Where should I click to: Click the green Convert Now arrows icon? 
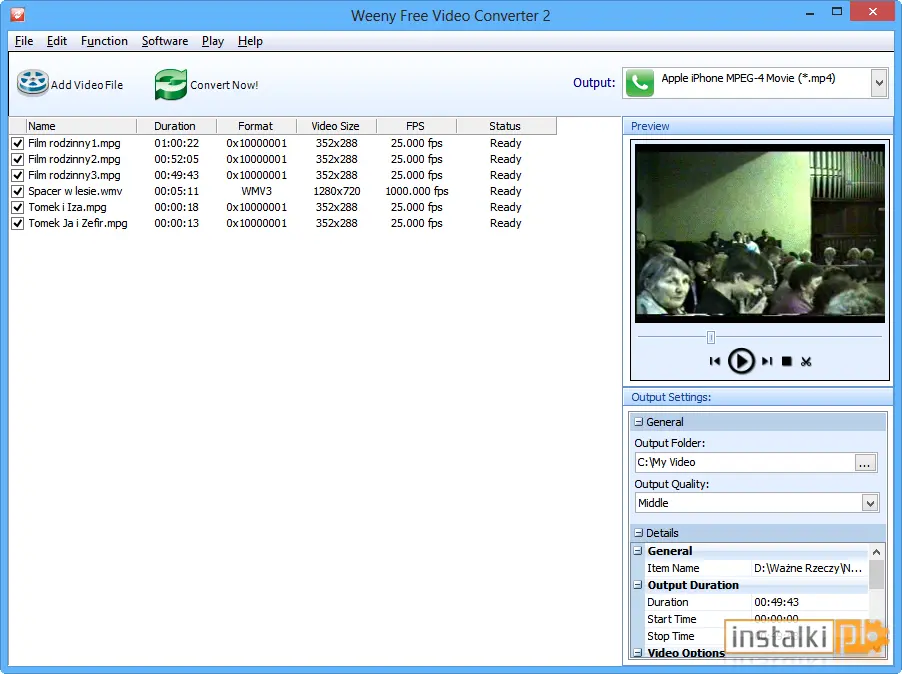click(171, 85)
